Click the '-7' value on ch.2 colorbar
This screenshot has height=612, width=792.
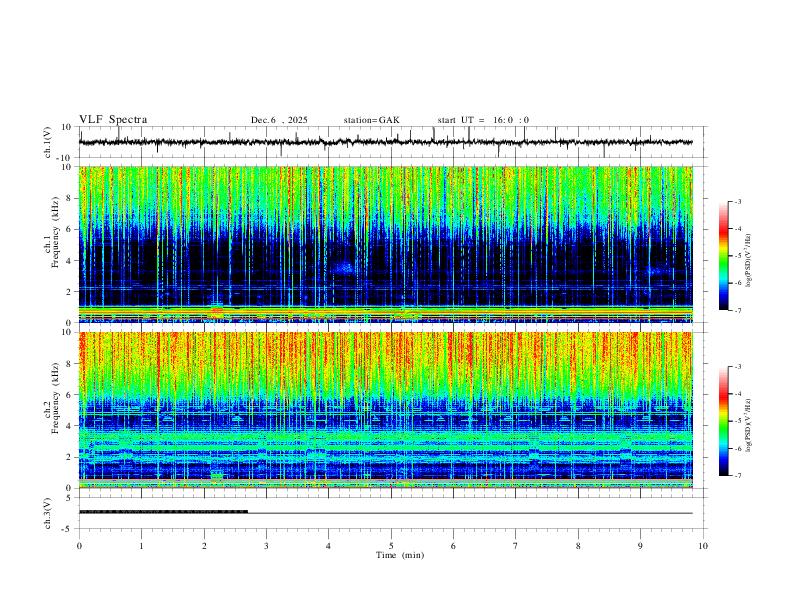(x=737, y=476)
